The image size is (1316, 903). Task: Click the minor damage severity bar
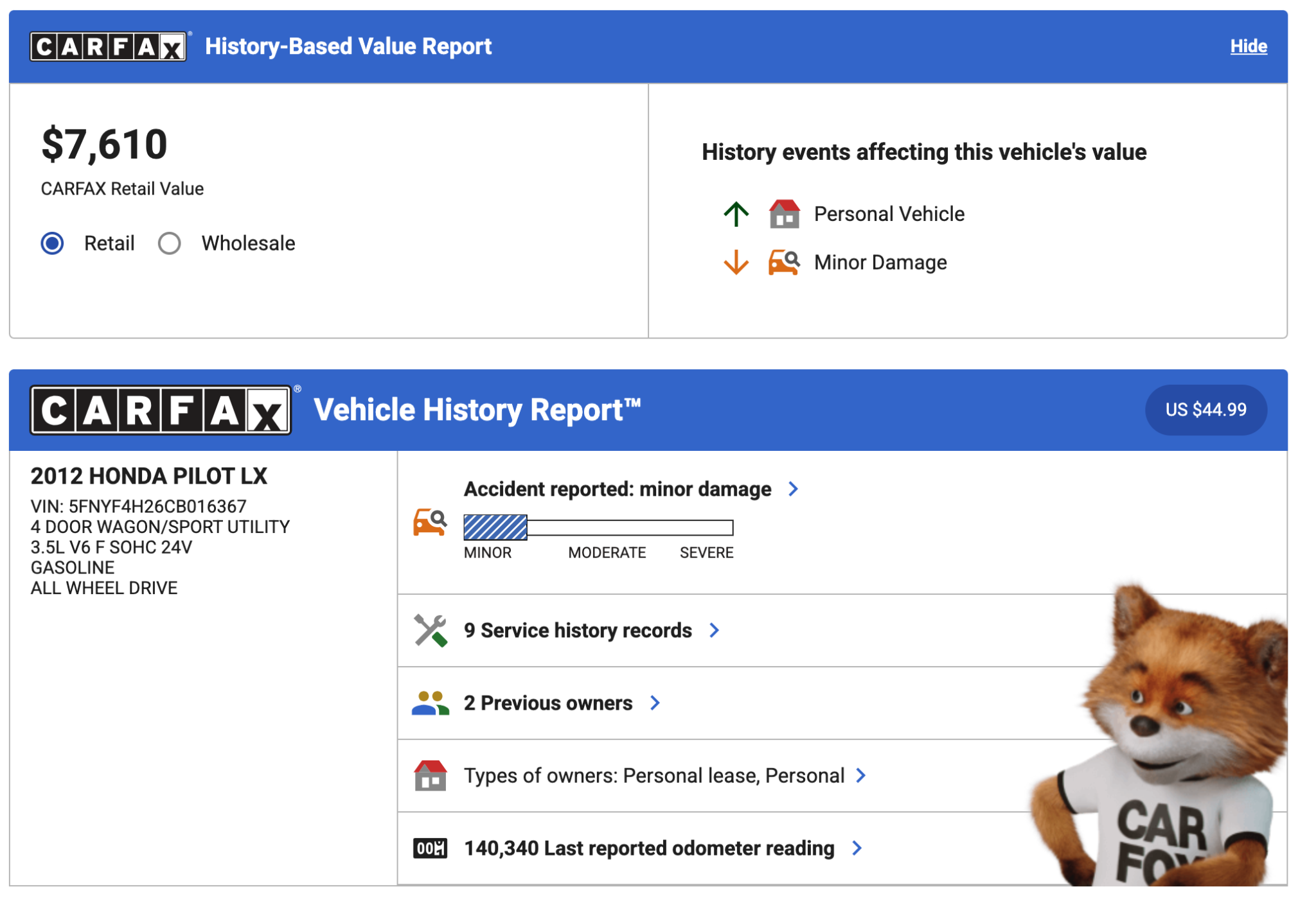598,527
